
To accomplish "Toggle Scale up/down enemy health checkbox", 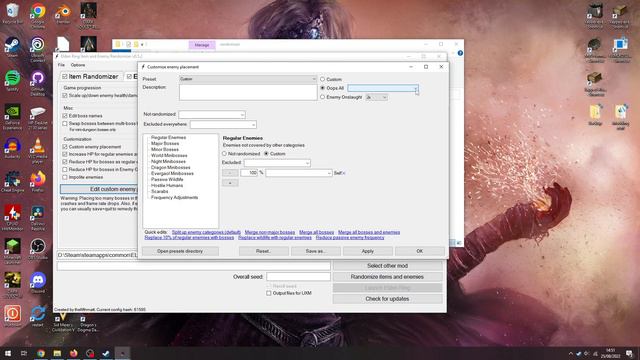I will click(x=64, y=95).
